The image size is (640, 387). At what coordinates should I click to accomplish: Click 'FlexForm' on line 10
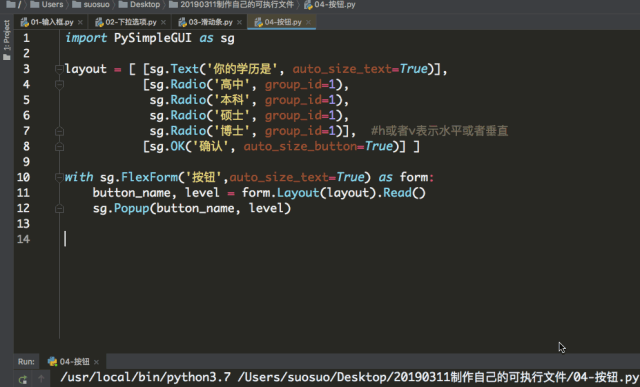[x=149, y=177]
